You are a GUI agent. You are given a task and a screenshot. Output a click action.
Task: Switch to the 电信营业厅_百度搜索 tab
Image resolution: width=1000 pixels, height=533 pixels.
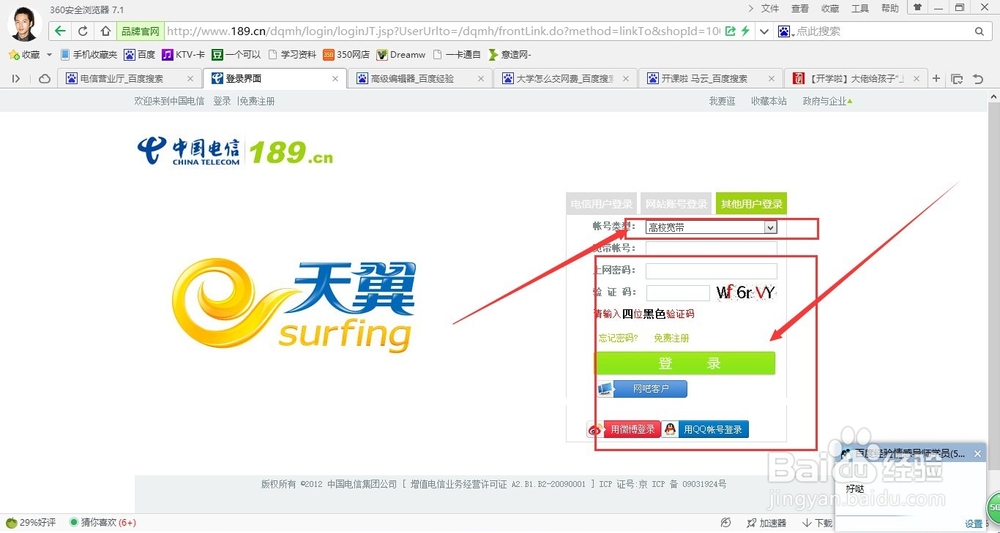pyautogui.click(x=129, y=78)
